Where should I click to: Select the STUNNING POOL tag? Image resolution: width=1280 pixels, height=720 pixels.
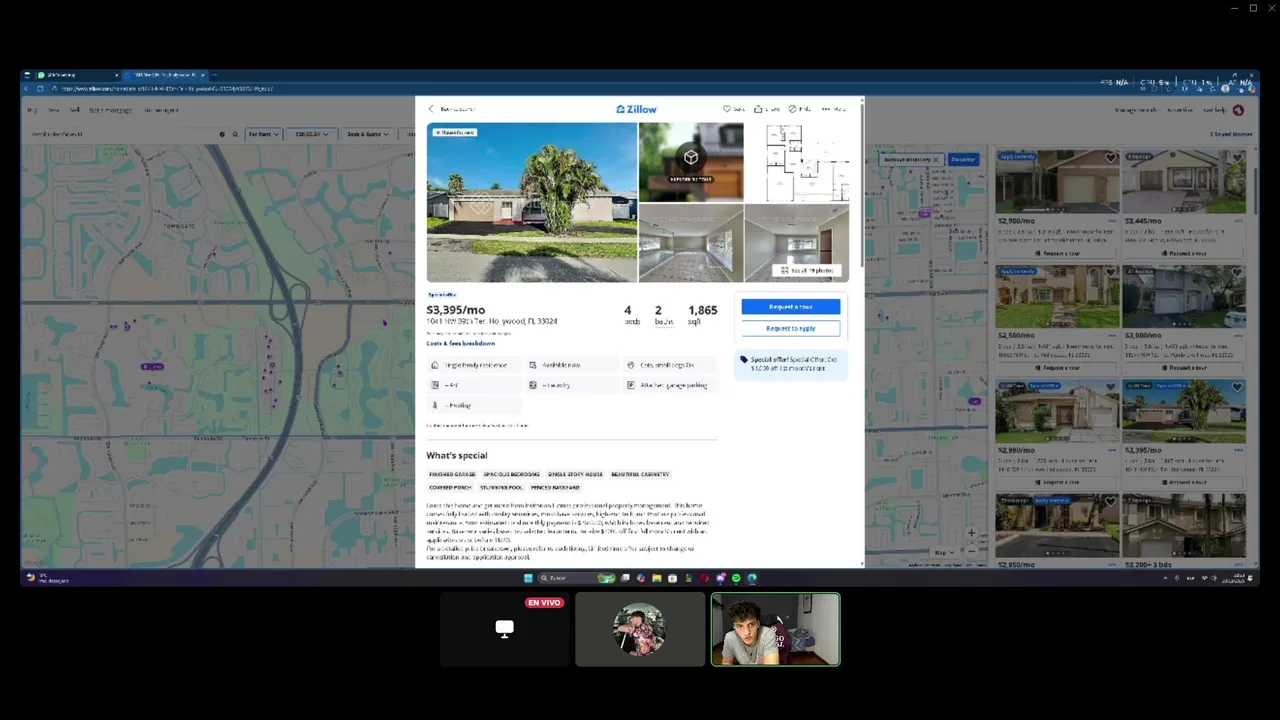[501, 487]
